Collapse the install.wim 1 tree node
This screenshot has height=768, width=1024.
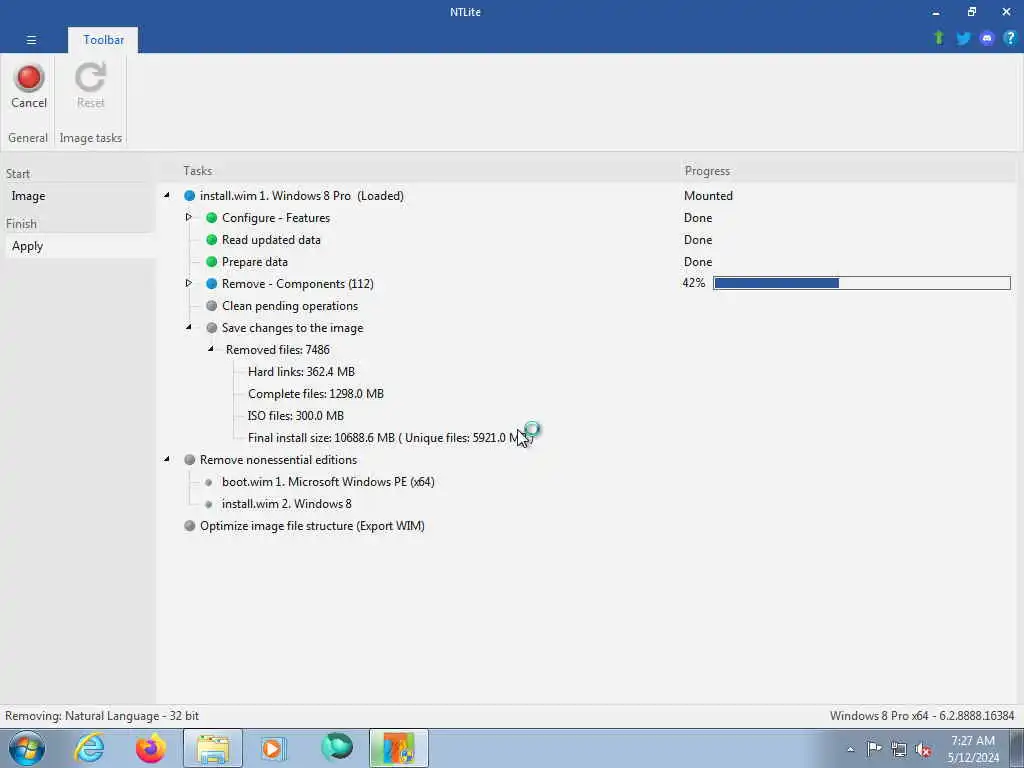pos(167,195)
